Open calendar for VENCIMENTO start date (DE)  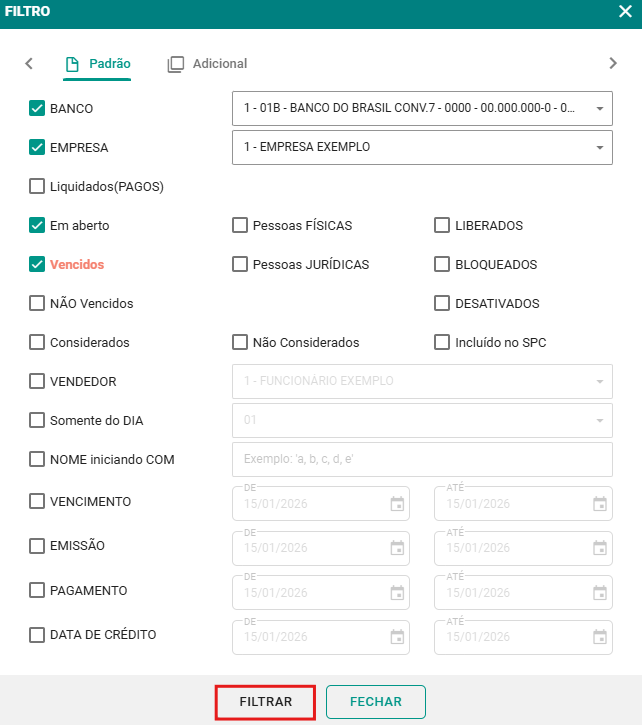click(x=397, y=504)
